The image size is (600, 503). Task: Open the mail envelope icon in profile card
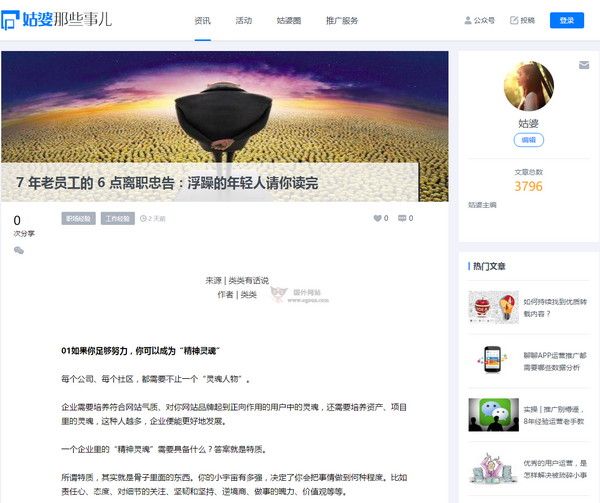tap(584, 65)
